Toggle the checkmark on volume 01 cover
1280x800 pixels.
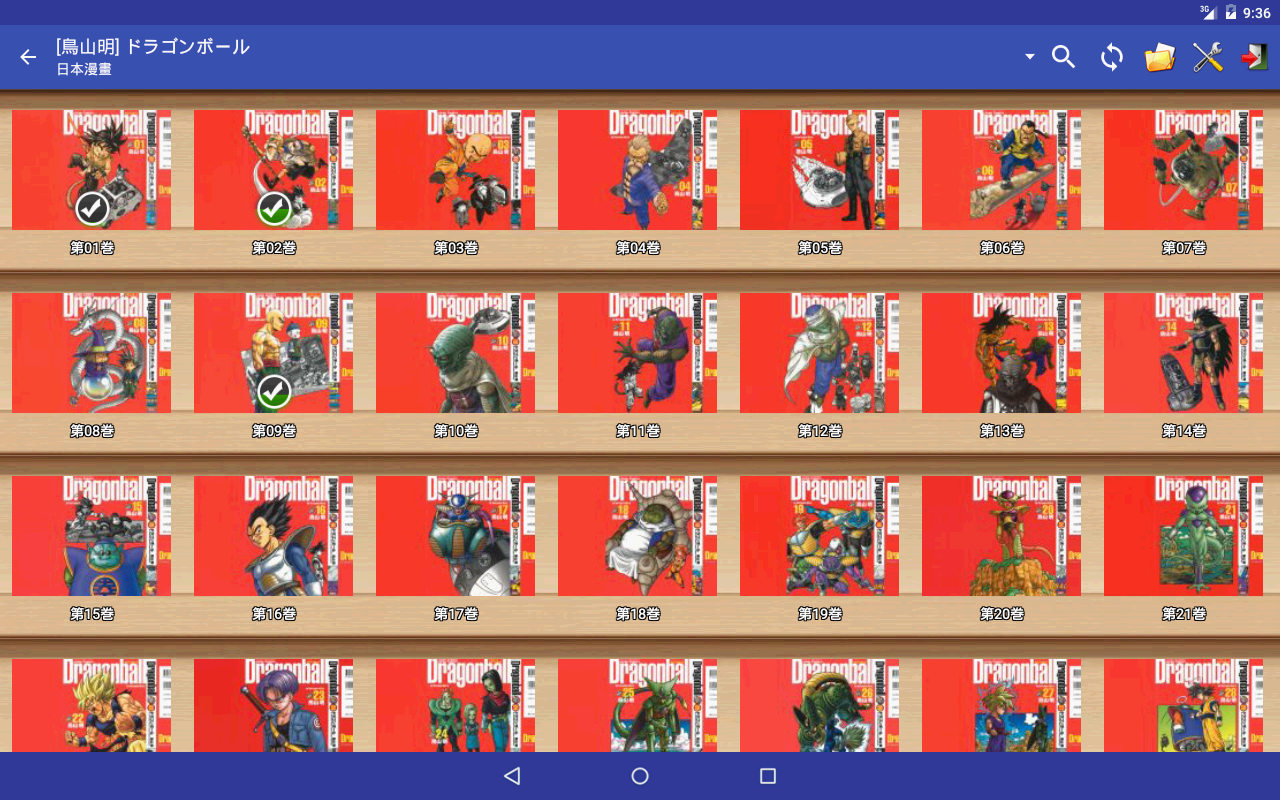click(92, 209)
